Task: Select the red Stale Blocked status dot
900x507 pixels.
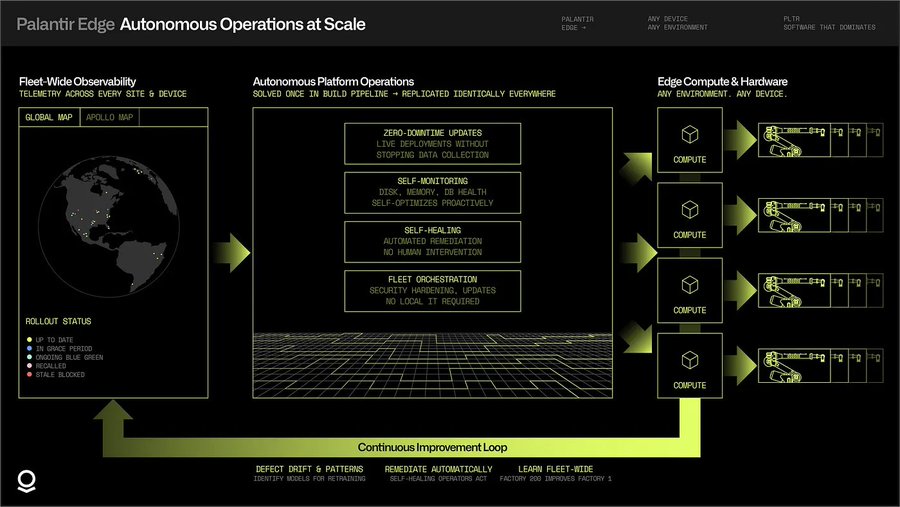Action: [x=29, y=374]
